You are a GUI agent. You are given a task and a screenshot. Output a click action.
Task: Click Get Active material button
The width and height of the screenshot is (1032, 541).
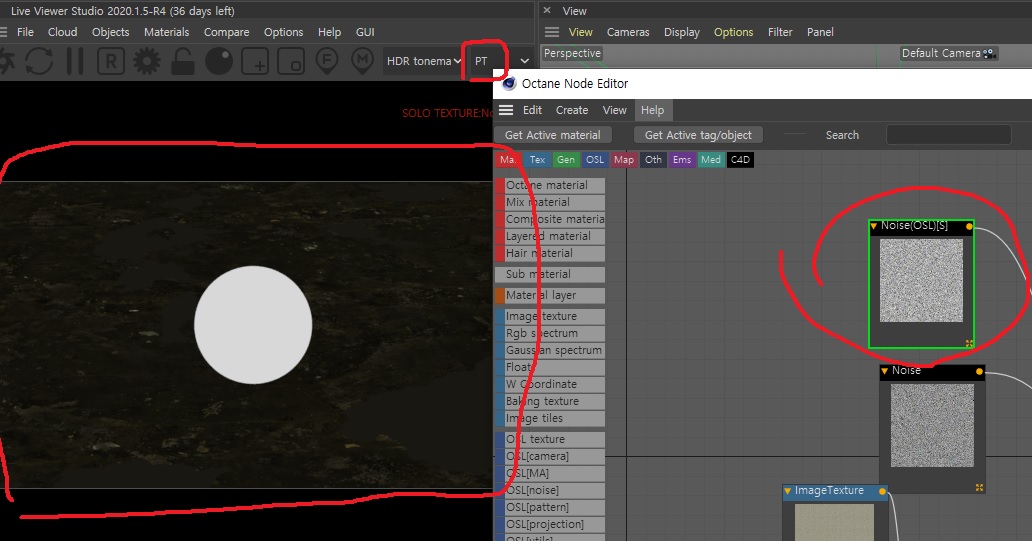(x=553, y=135)
